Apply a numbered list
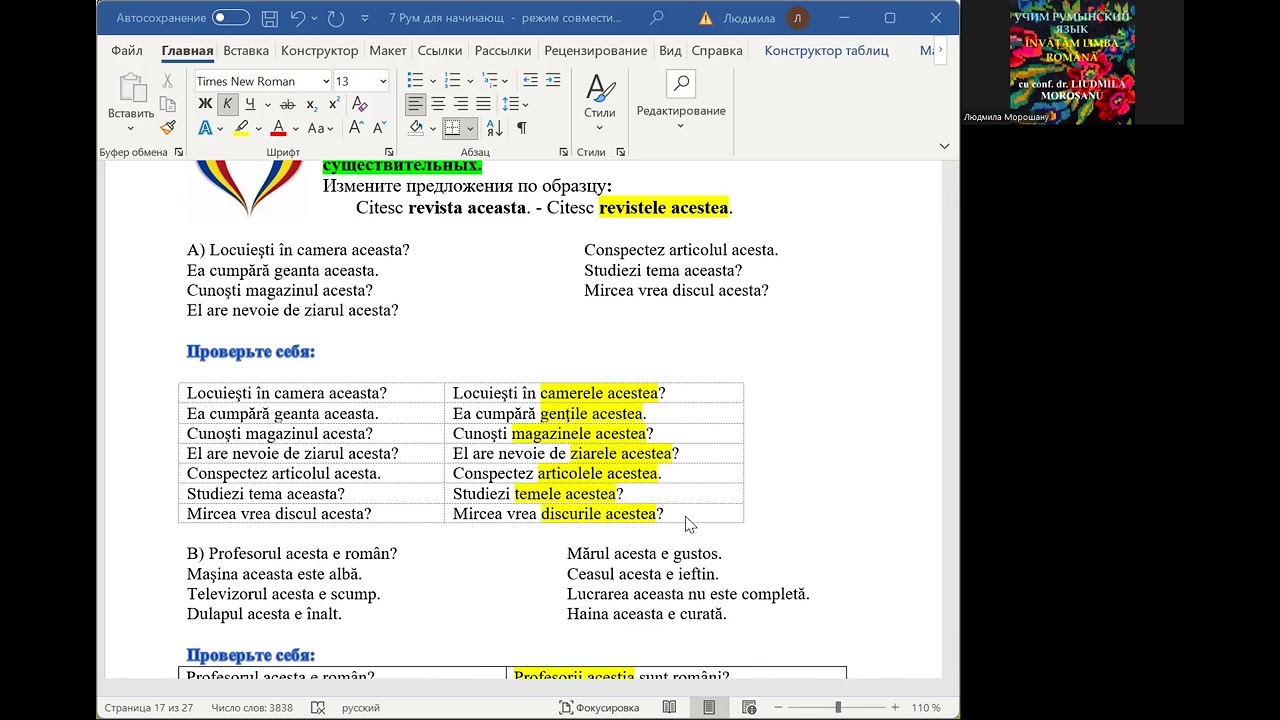Image resolution: width=1280 pixels, height=720 pixels. [x=452, y=81]
